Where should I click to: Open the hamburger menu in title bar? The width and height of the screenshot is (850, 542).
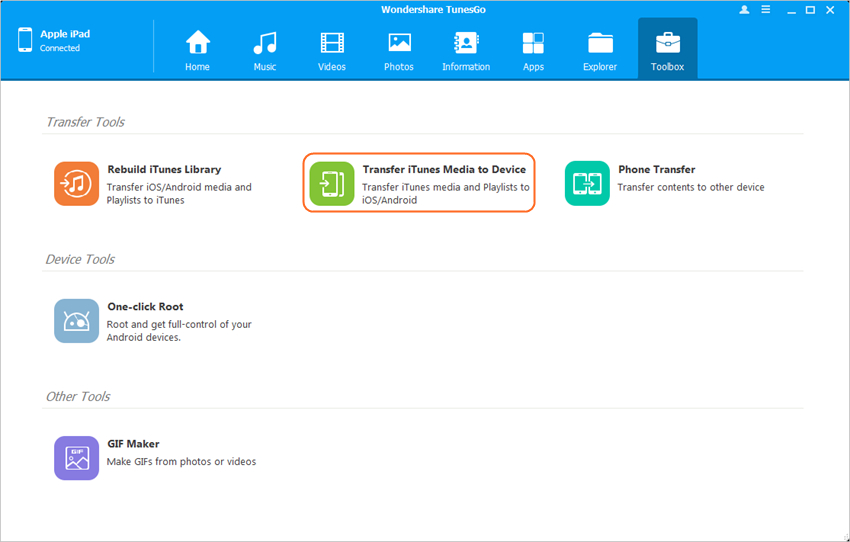(x=766, y=9)
